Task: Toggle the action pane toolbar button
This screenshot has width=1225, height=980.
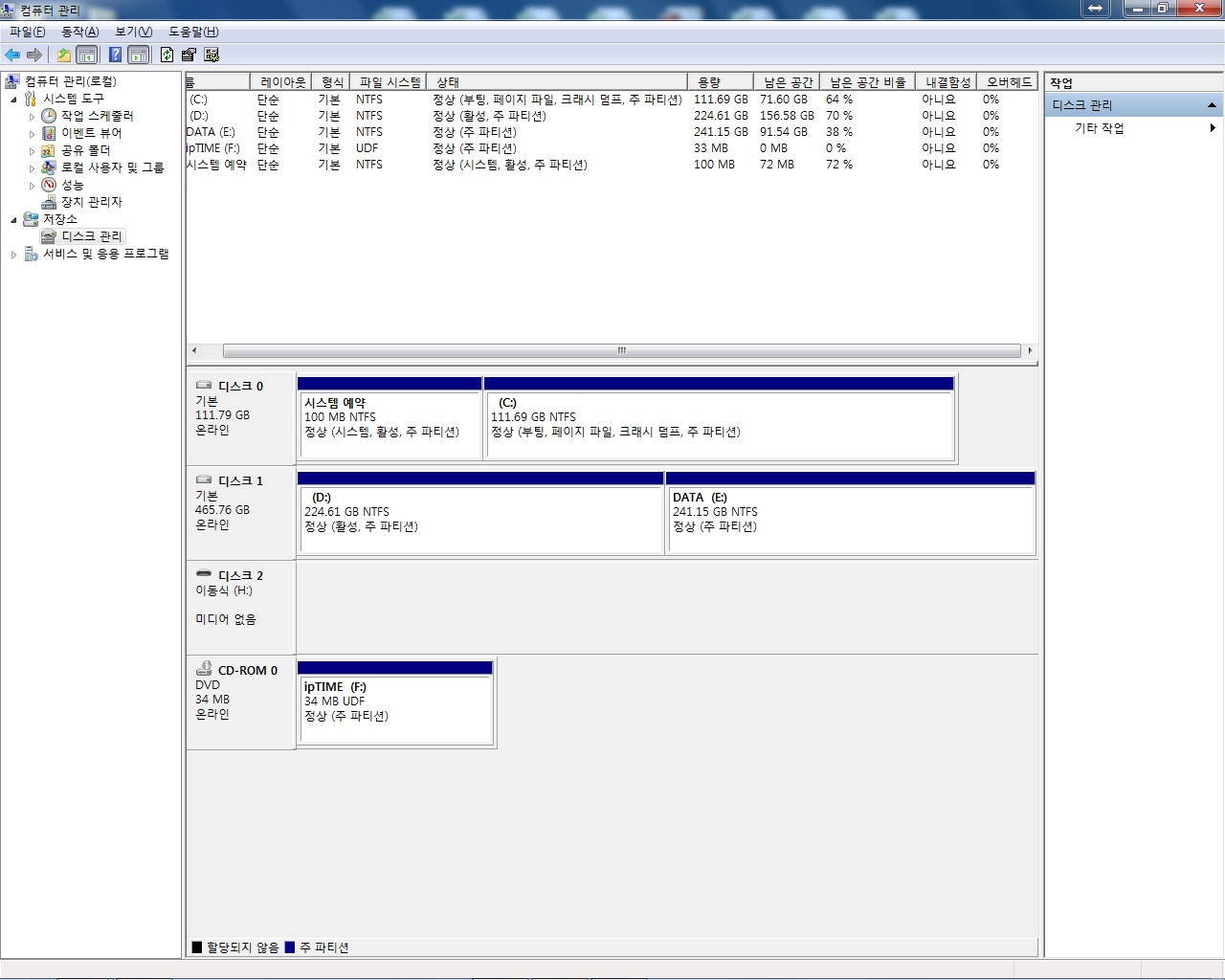Action: pos(139,56)
